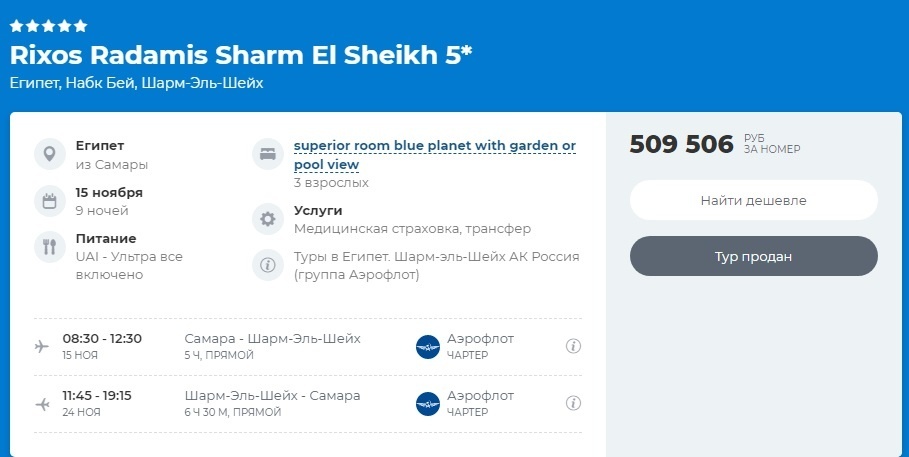Open info for the 11:45 - 19:15 flight
Image resolution: width=909 pixels, height=457 pixels.
573,404
